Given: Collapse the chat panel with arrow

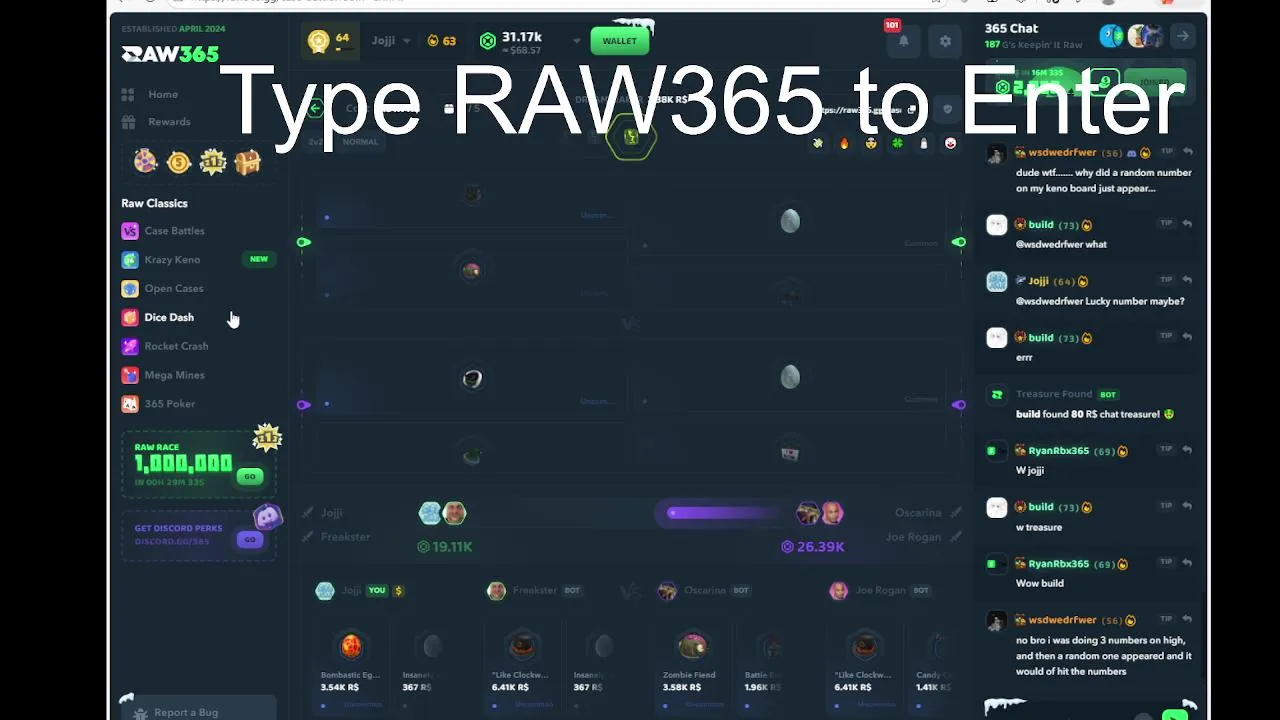Looking at the screenshot, I should (x=1182, y=36).
